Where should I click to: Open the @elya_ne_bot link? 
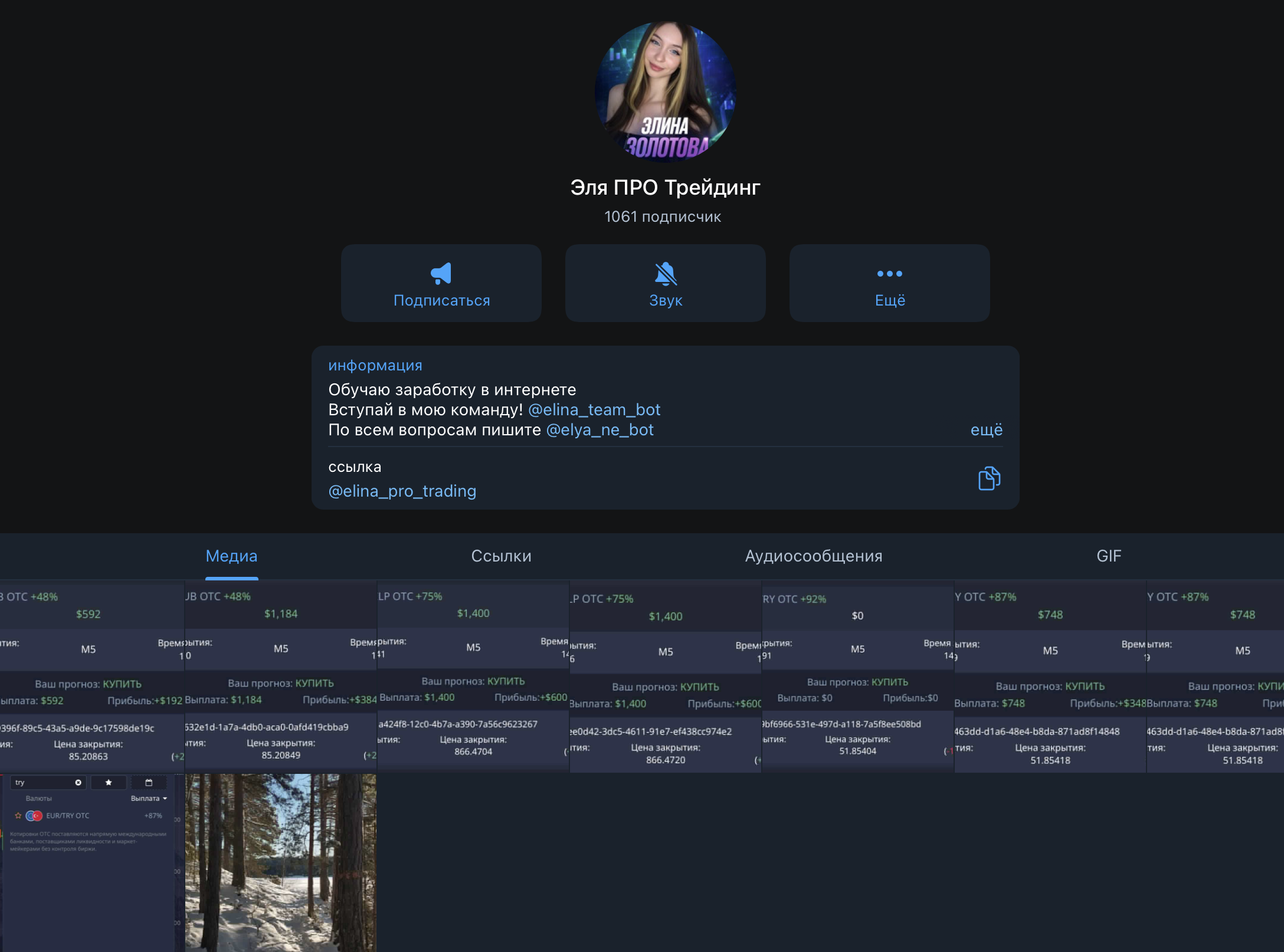coord(600,430)
